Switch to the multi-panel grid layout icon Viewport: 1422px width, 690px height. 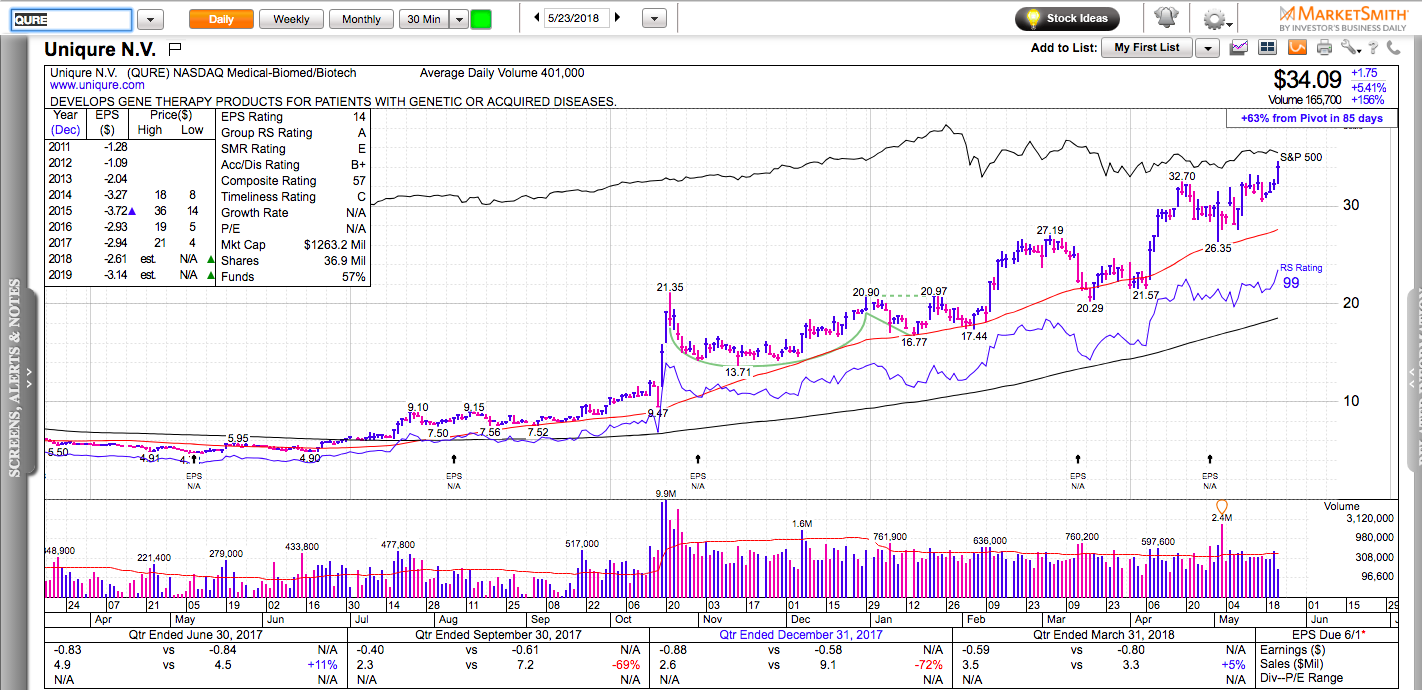point(1268,47)
